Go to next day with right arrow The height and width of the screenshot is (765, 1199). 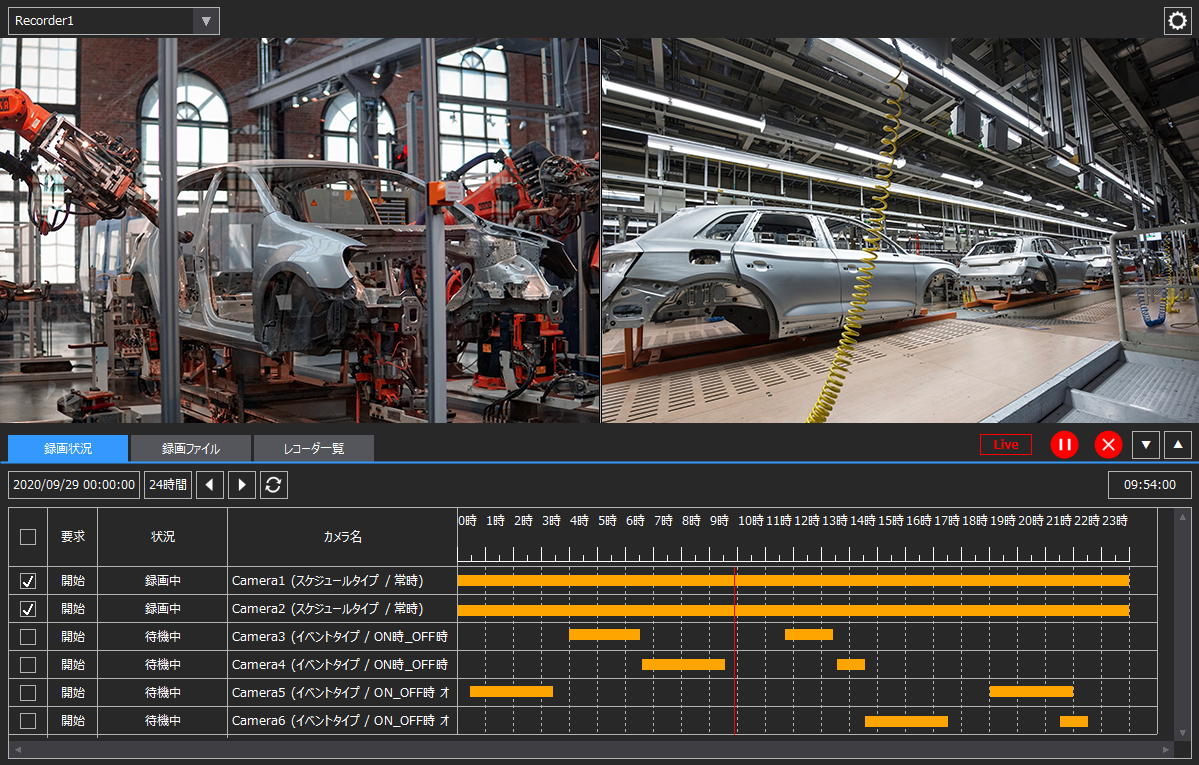tap(240, 485)
